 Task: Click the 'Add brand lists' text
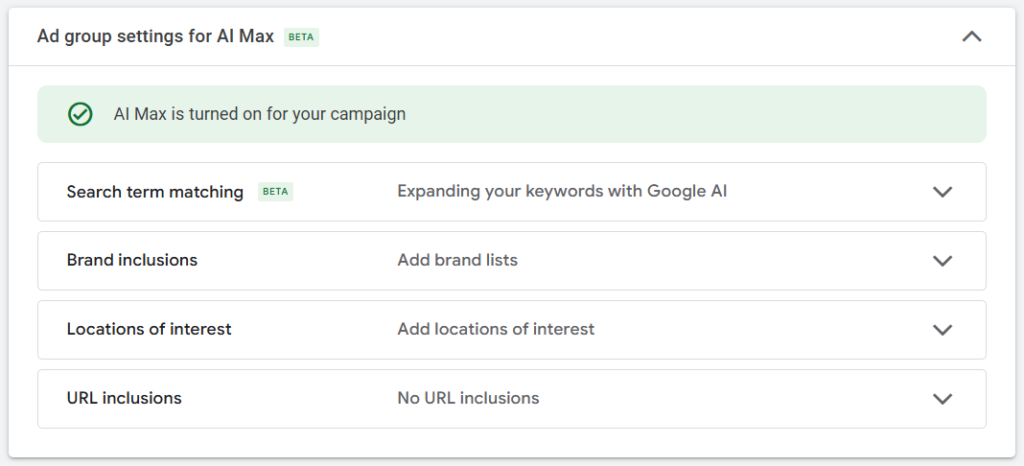(x=457, y=260)
